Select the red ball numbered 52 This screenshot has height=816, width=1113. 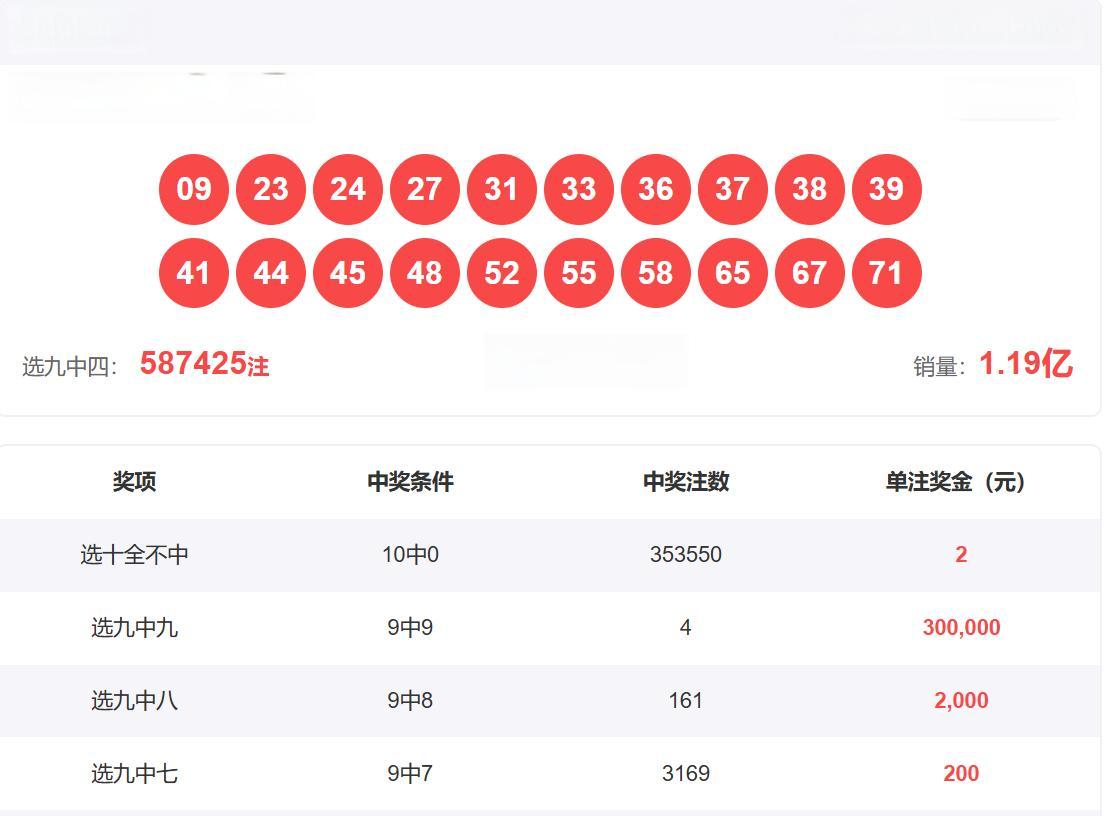click(501, 273)
